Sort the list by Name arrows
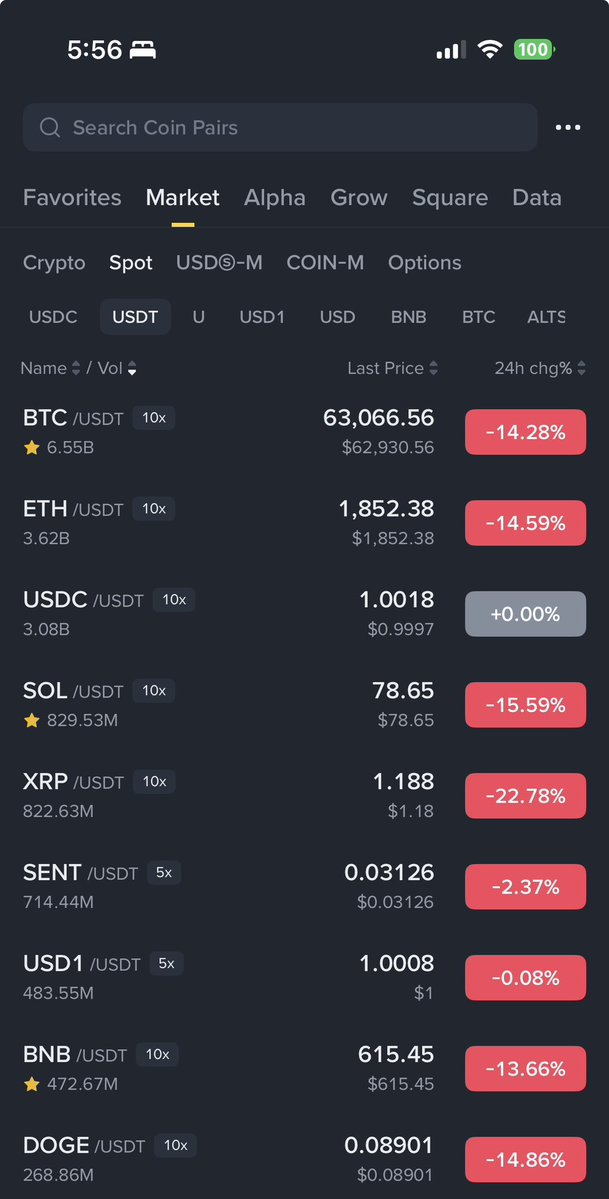Image resolution: width=609 pixels, height=1199 pixels. tap(75, 369)
